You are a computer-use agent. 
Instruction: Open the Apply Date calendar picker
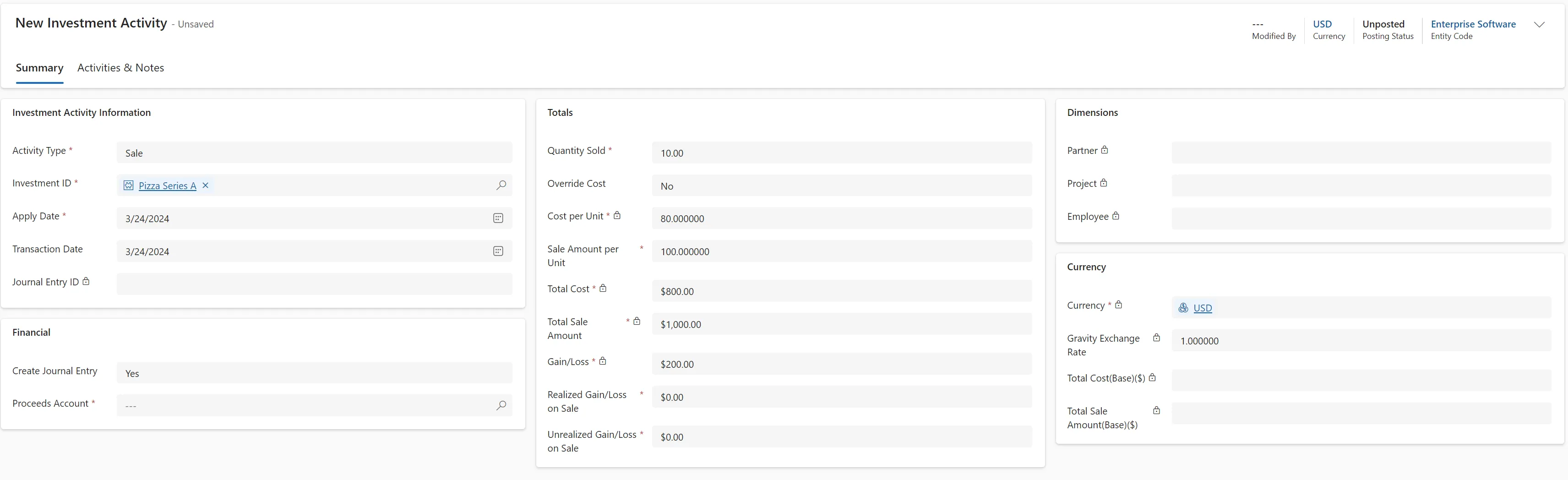click(498, 218)
